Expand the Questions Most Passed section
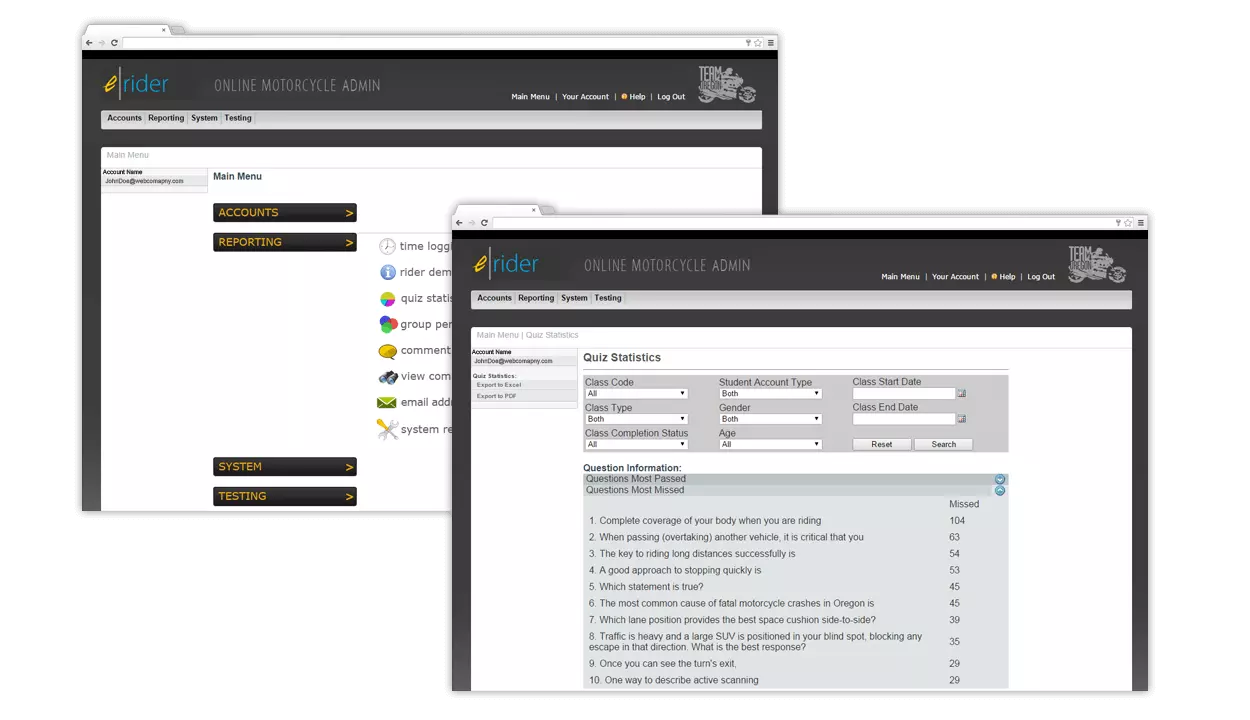The width and height of the screenshot is (1250, 720). 999,479
